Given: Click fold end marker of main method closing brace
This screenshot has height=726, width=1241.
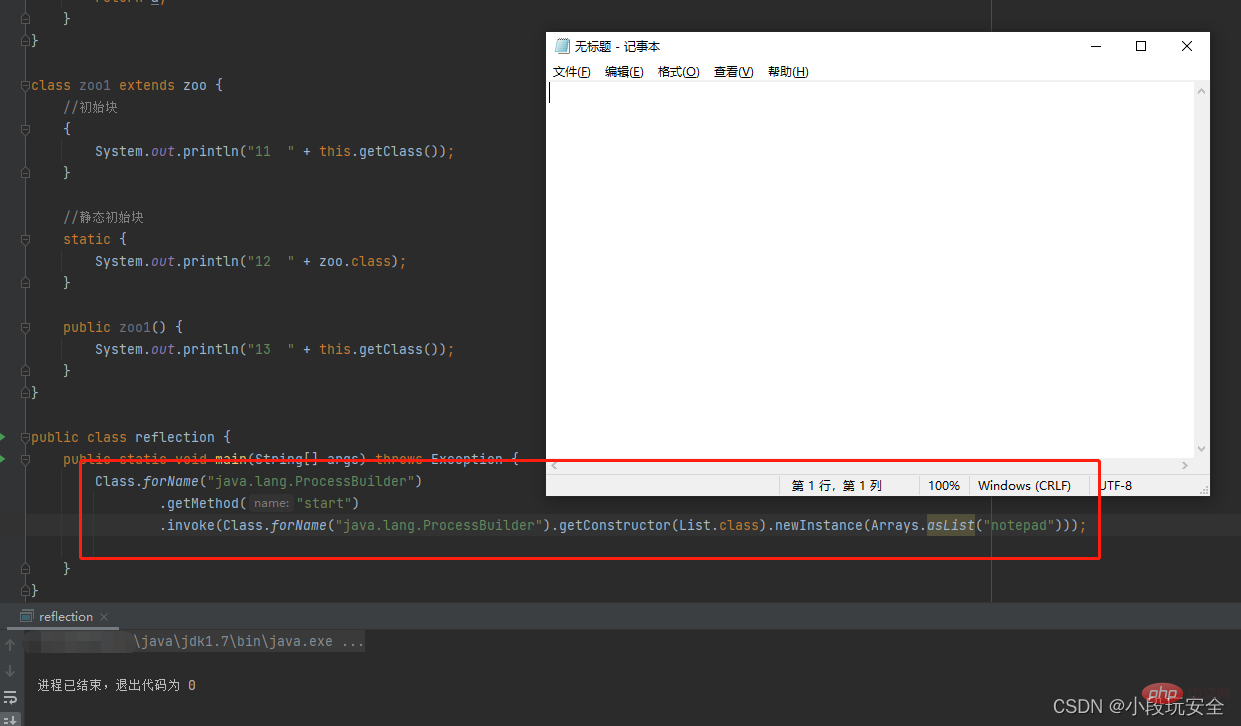Looking at the screenshot, I should (x=25, y=568).
